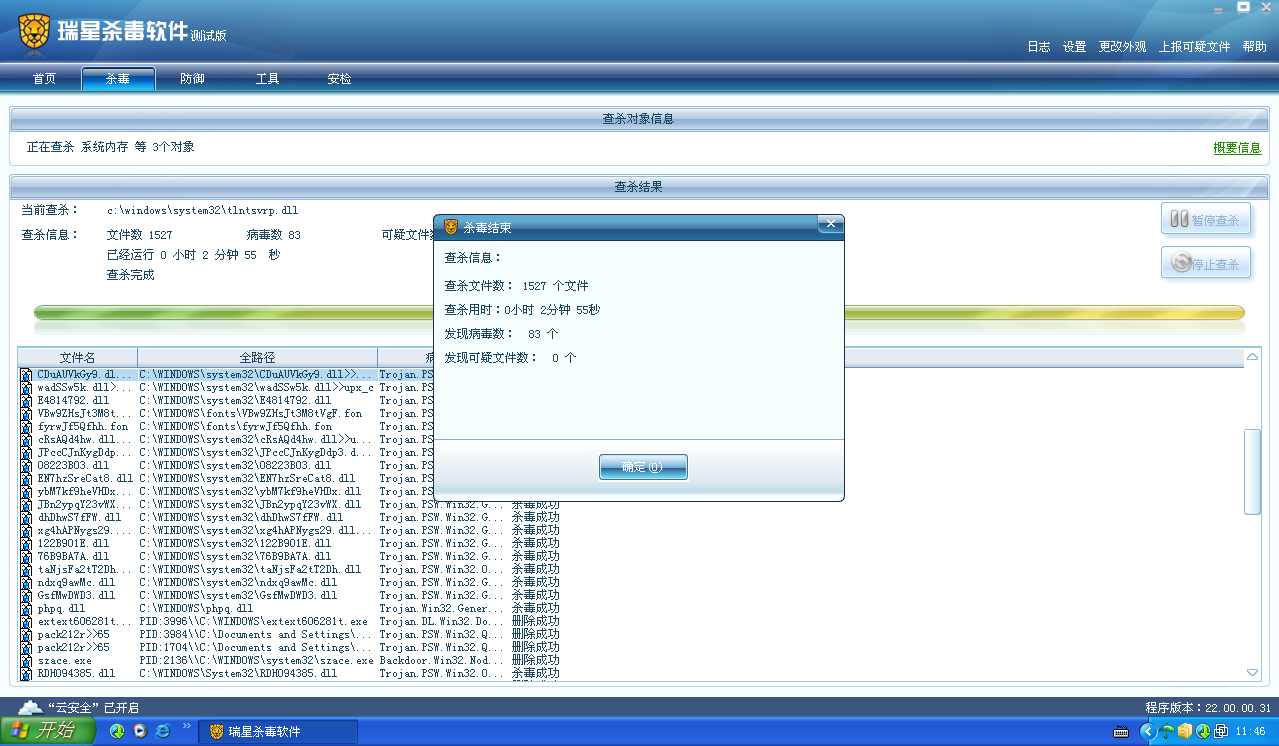Open the 安检 tab
The image size is (1279, 746).
click(340, 79)
